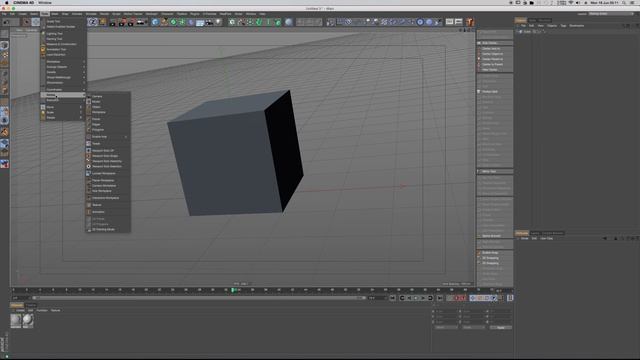Expand the Scale submenu in Tools menu
This screenshot has height=360, width=640.
point(63,112)
